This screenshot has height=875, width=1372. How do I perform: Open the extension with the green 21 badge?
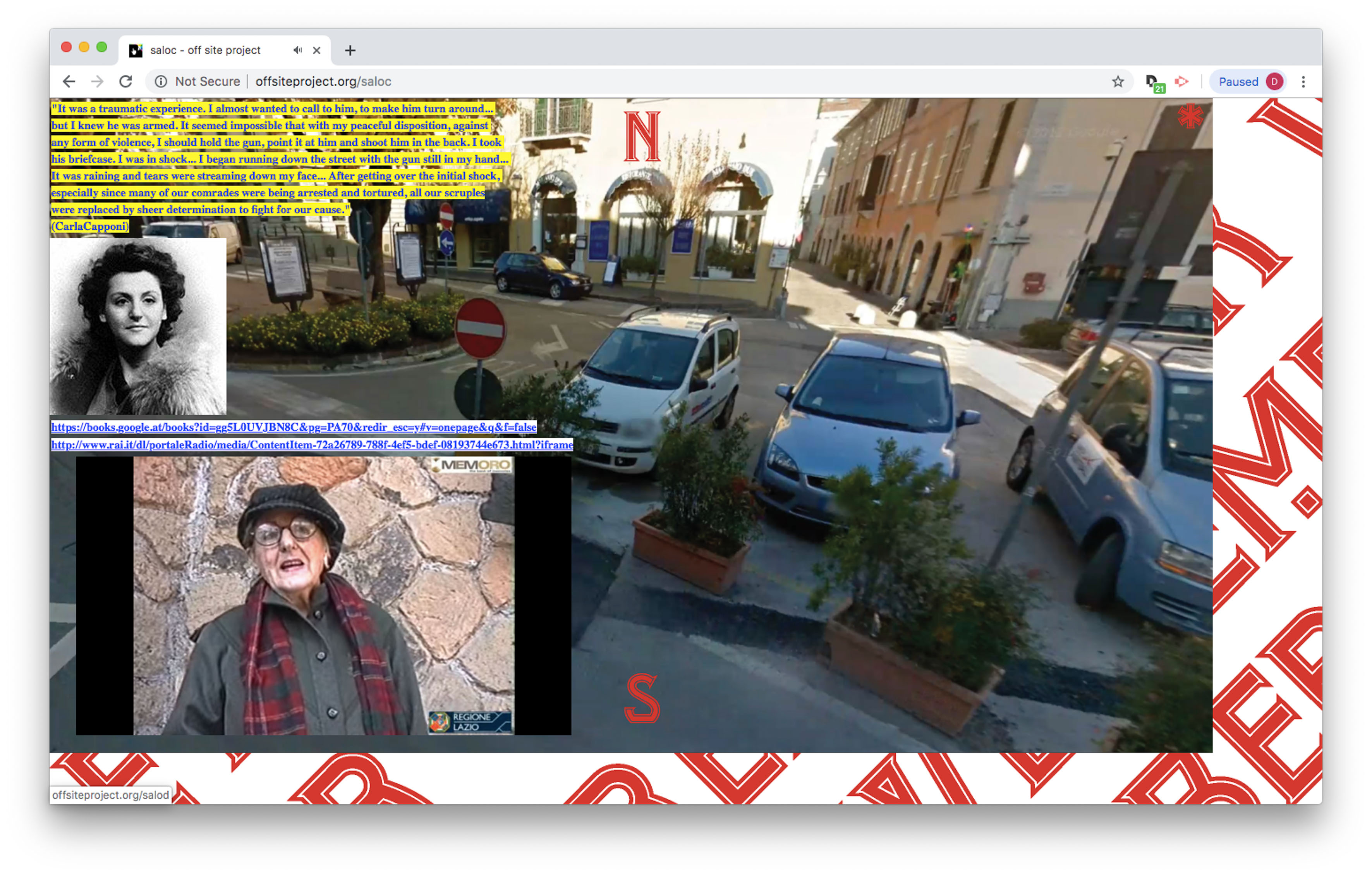pos(1154,83)
